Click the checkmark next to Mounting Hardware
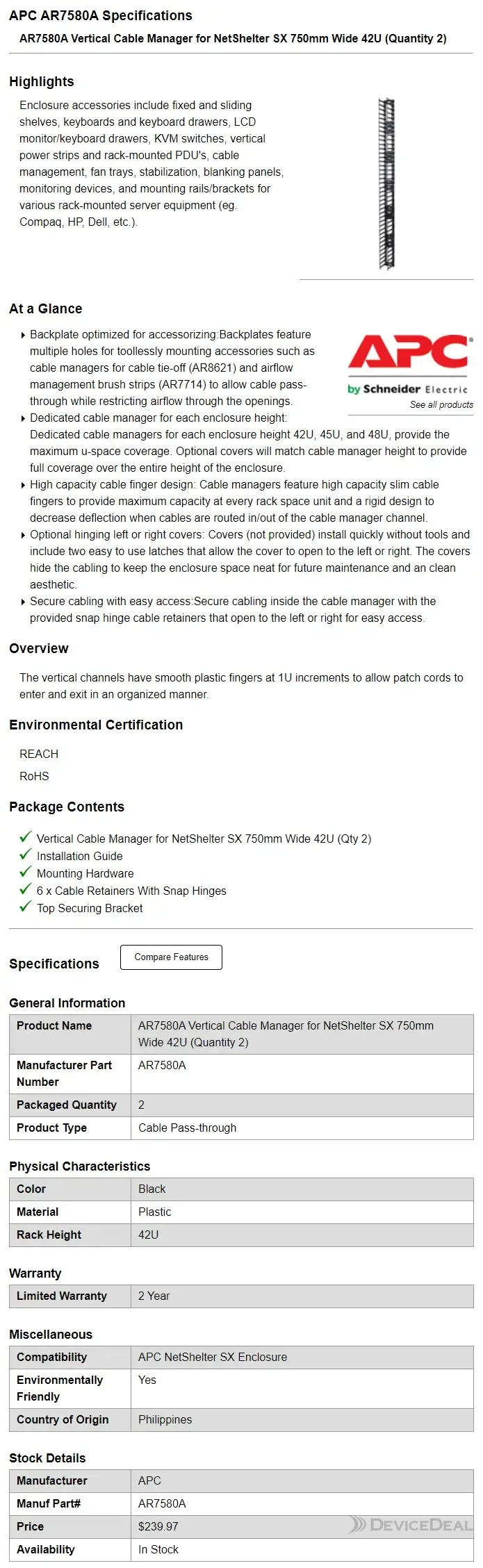 [26, 873]
